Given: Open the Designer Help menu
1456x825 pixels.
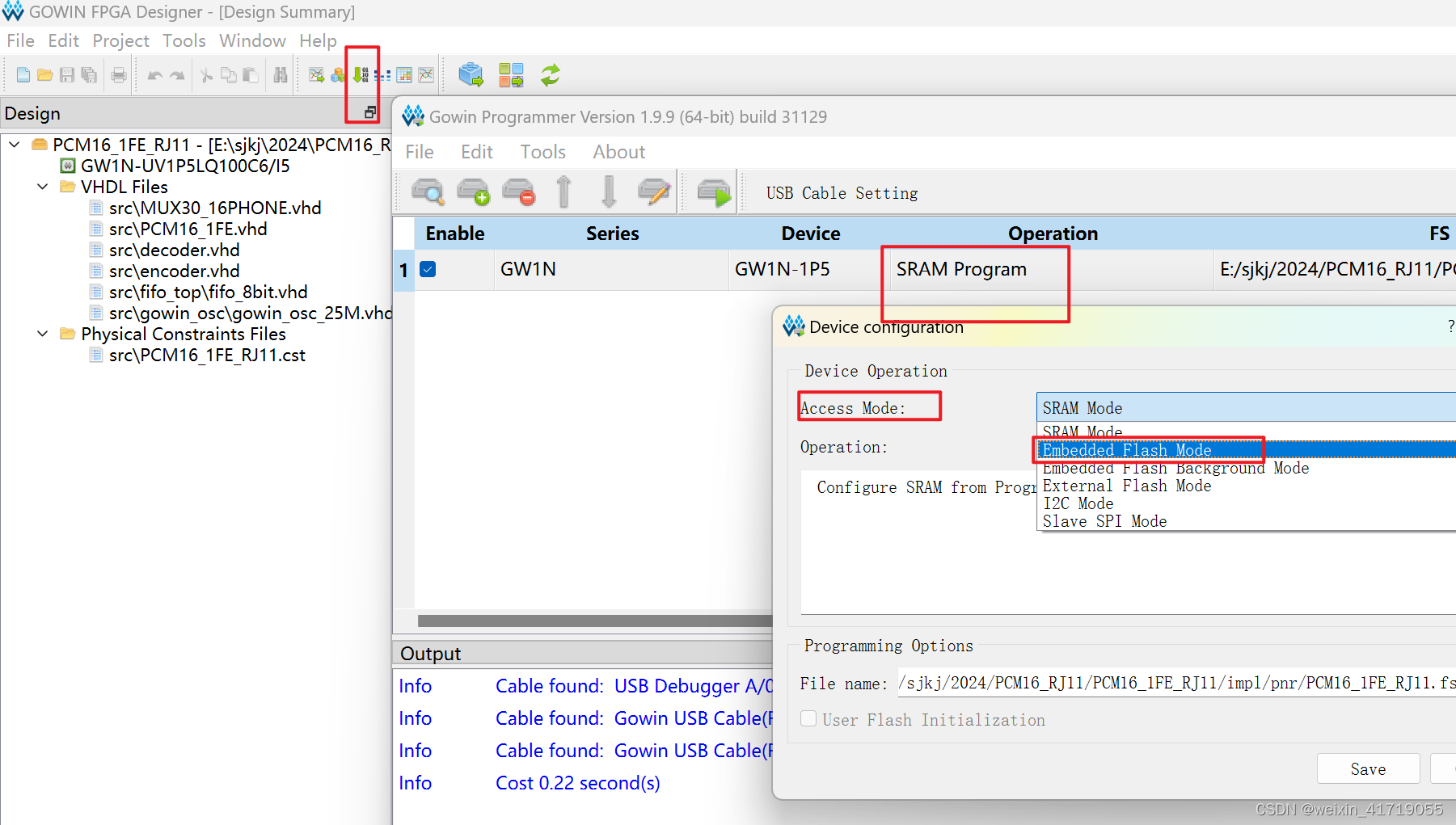Looking at the screenshot, I should click(x=318, y=40).
